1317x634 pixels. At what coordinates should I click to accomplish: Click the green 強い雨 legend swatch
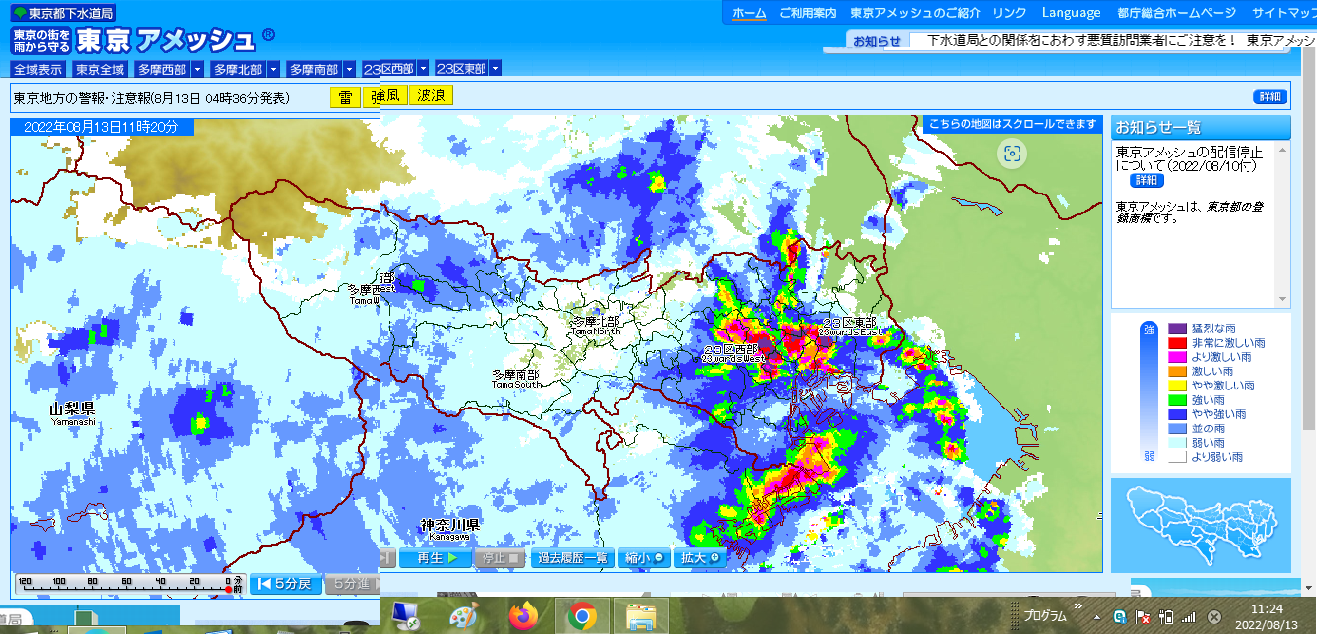(x=1176, y=400)
